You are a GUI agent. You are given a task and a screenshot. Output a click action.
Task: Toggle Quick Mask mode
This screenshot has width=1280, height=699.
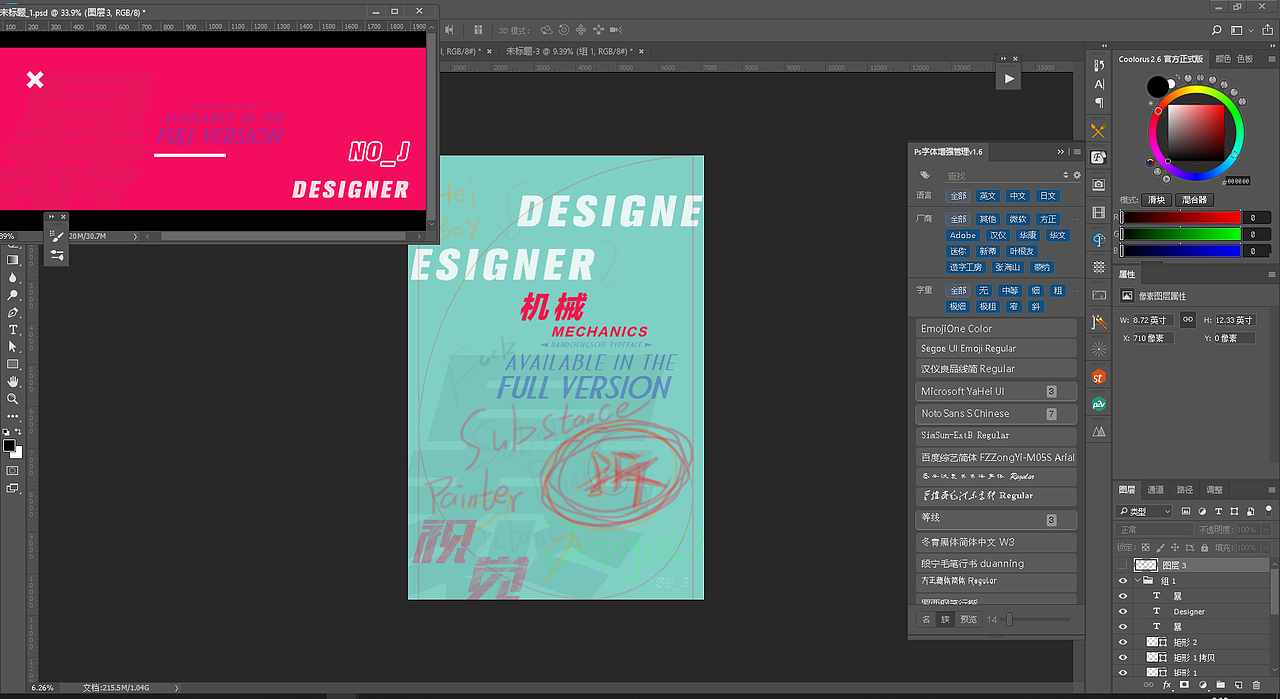click(x=13, y=470)
